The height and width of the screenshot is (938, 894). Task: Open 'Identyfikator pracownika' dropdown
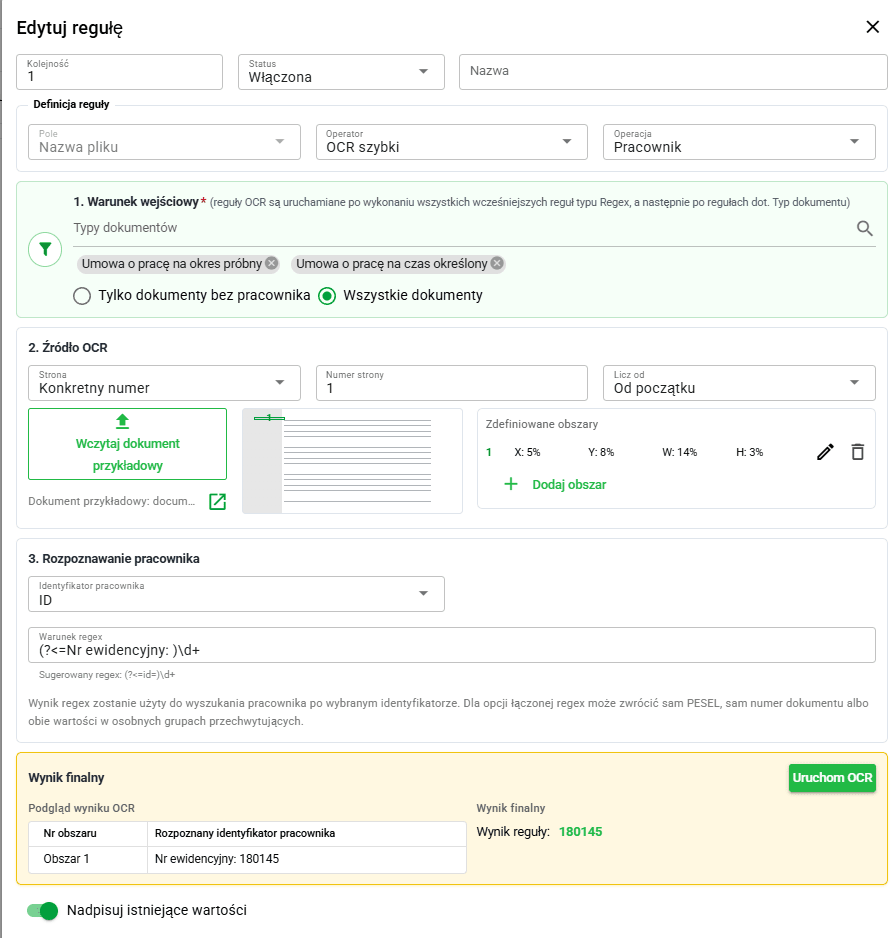click(236, 594)
